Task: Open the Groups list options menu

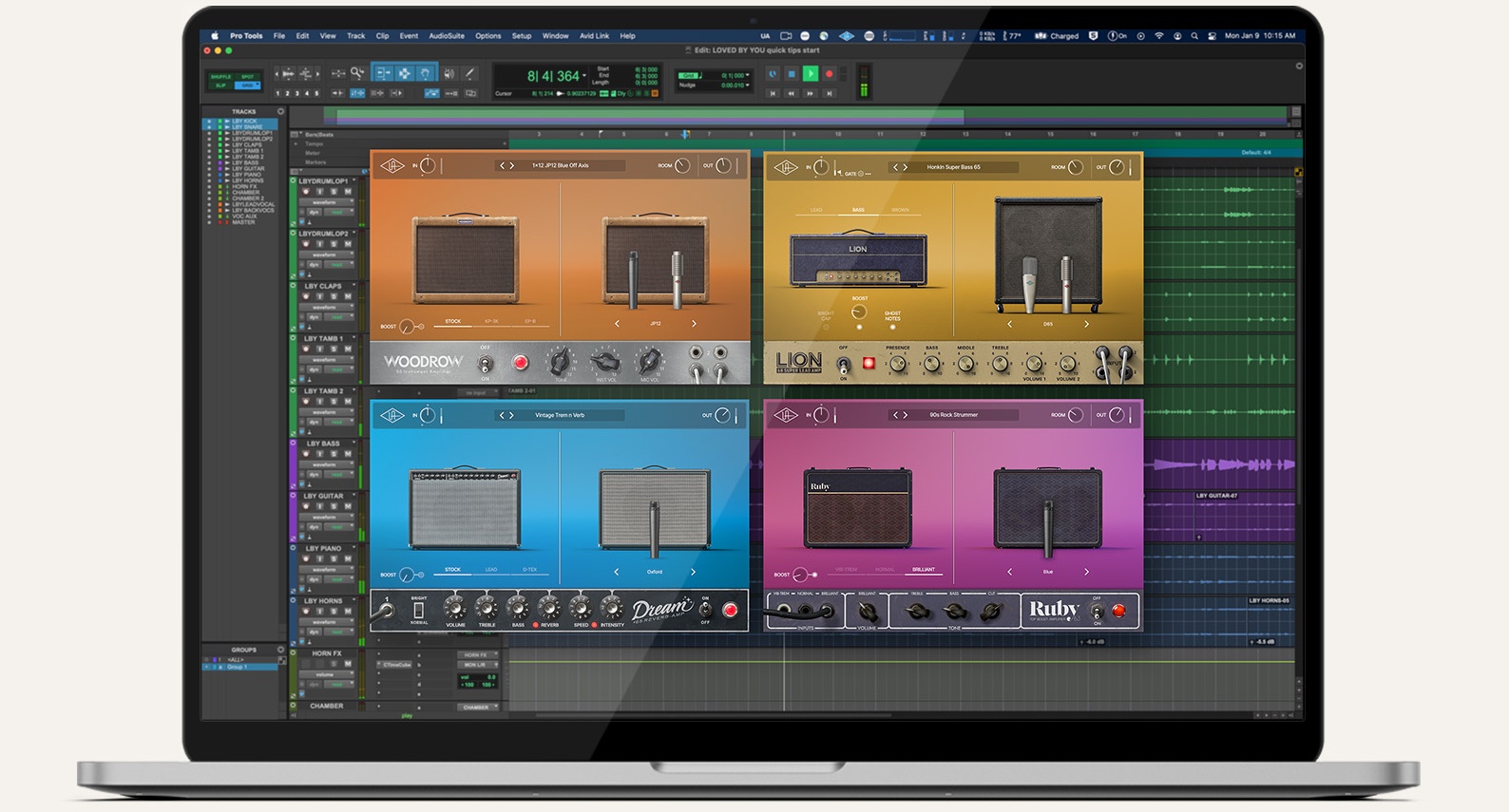Action: [x=280, y=650]
